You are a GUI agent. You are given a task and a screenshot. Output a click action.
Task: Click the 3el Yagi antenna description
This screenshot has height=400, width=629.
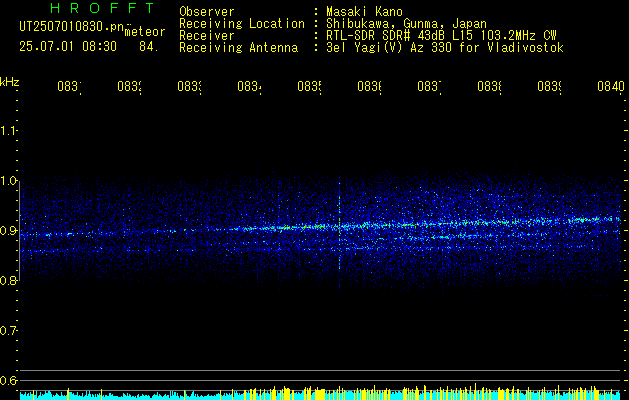pos(445,48)
